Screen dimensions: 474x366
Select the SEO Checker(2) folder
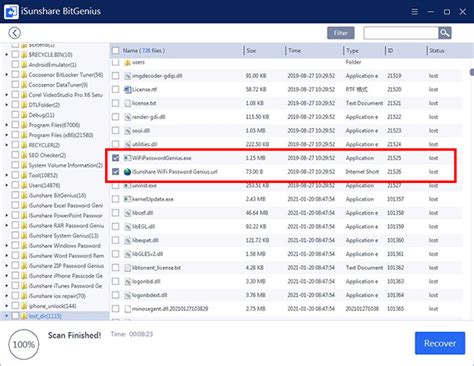tap(47, 155)
